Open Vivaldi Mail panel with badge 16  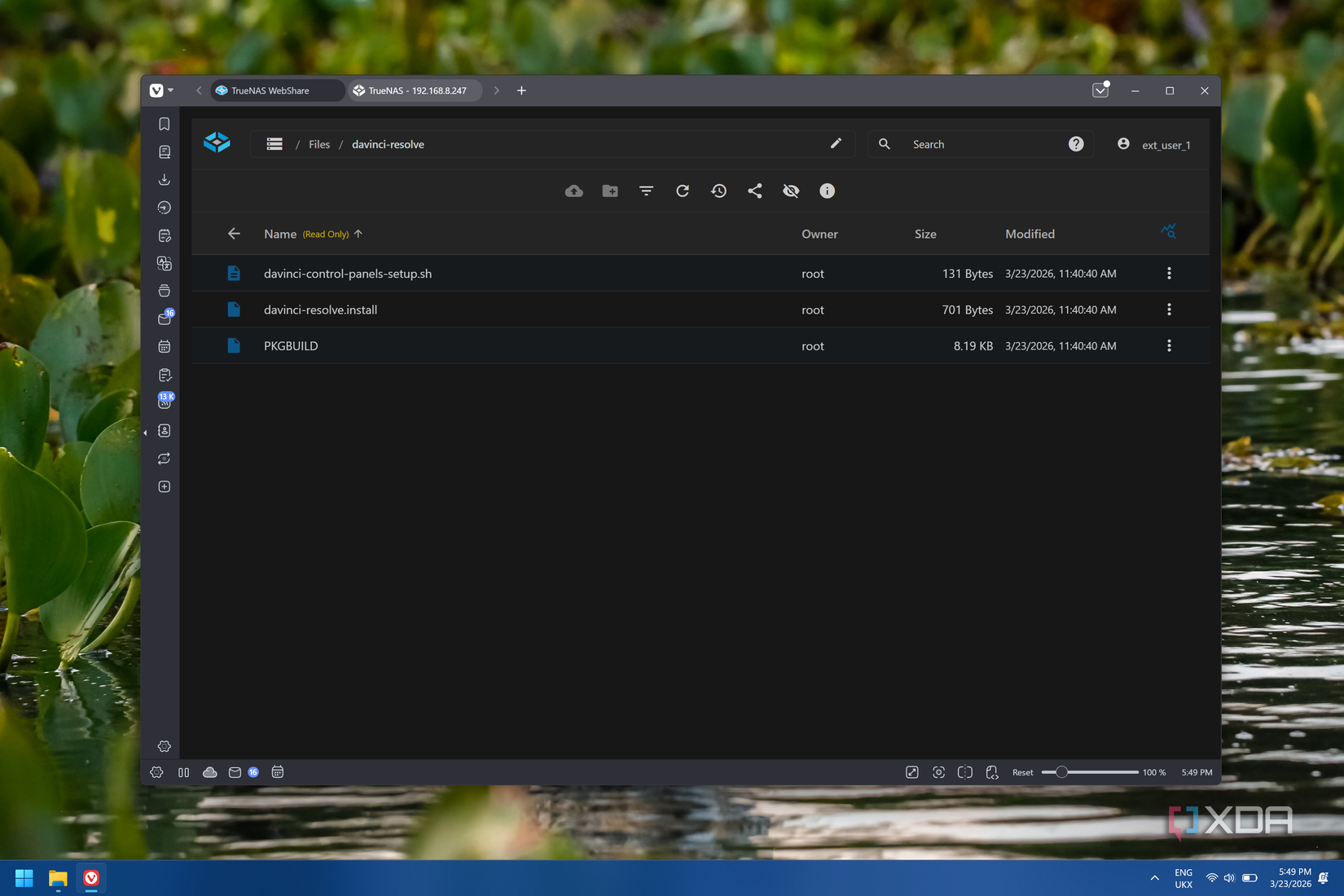tap(165, 318)
